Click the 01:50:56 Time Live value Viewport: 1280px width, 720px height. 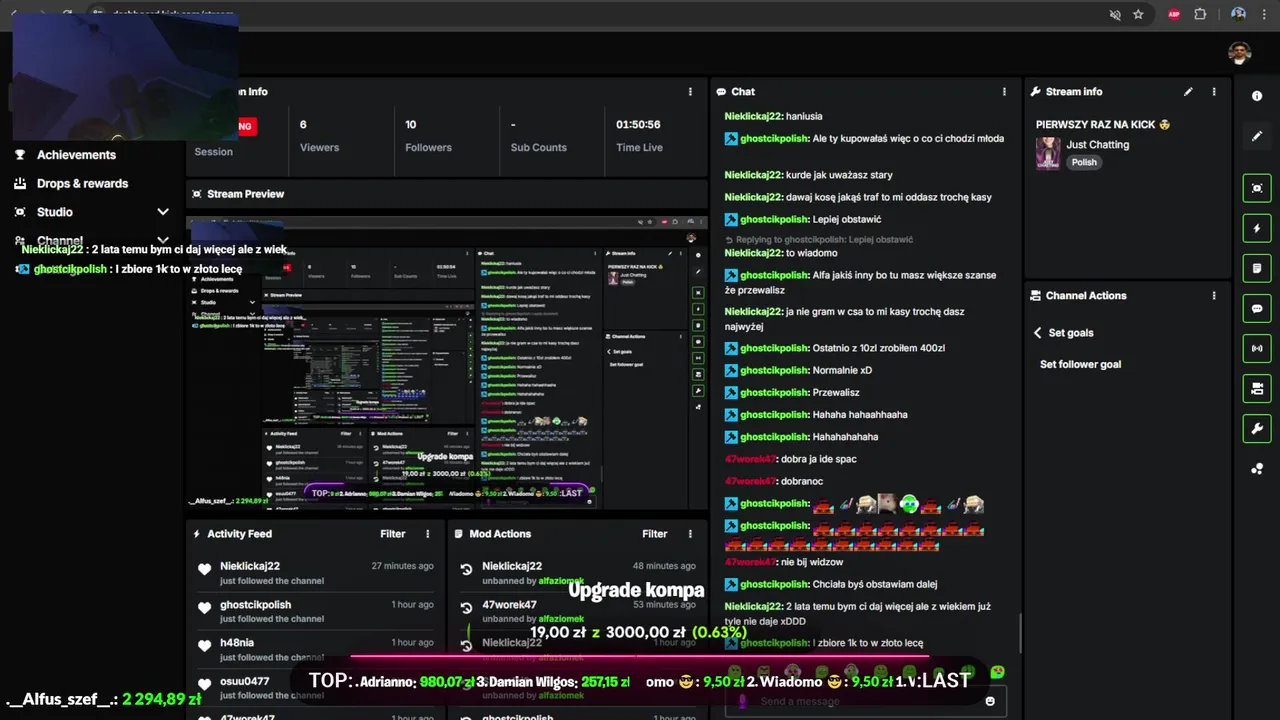pyautogui.click(x=638, y=125)
